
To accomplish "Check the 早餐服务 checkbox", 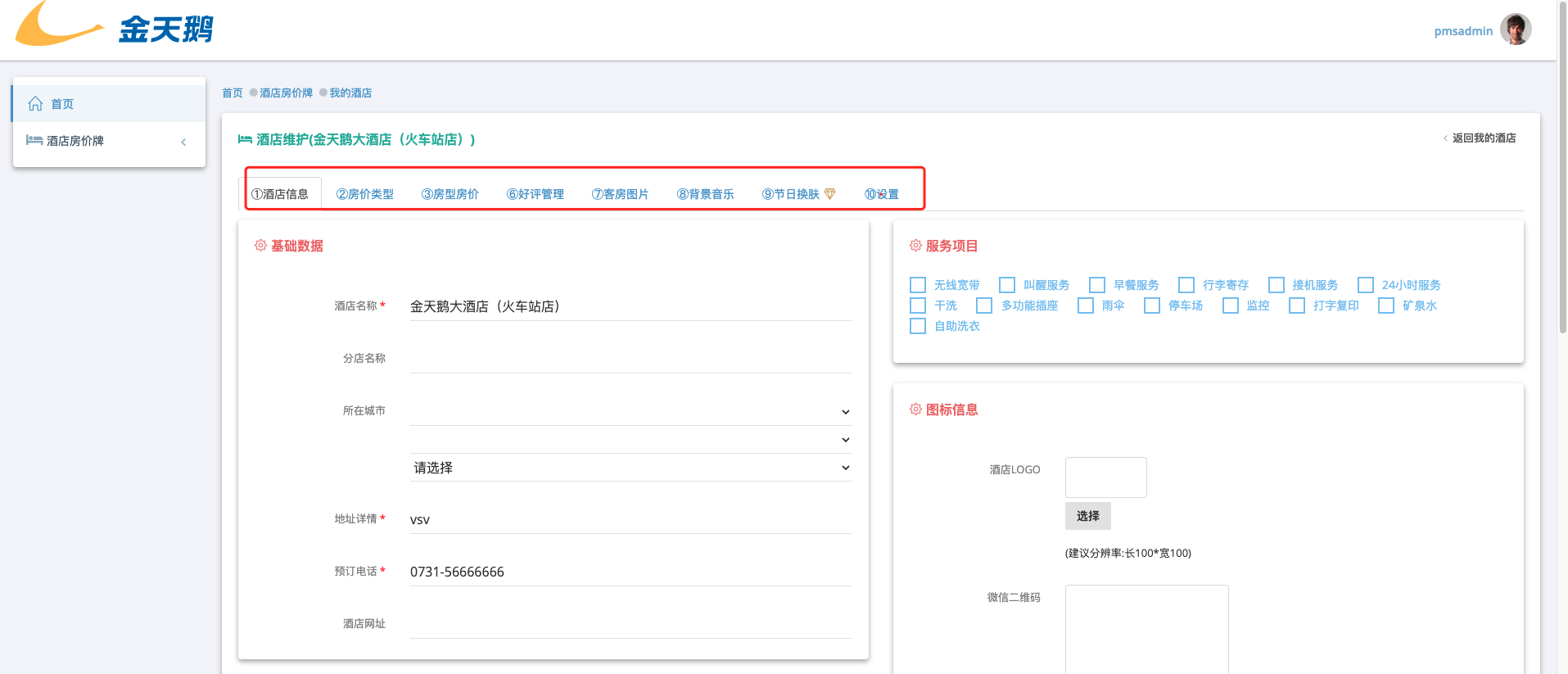I will [x=1097, y=285].
